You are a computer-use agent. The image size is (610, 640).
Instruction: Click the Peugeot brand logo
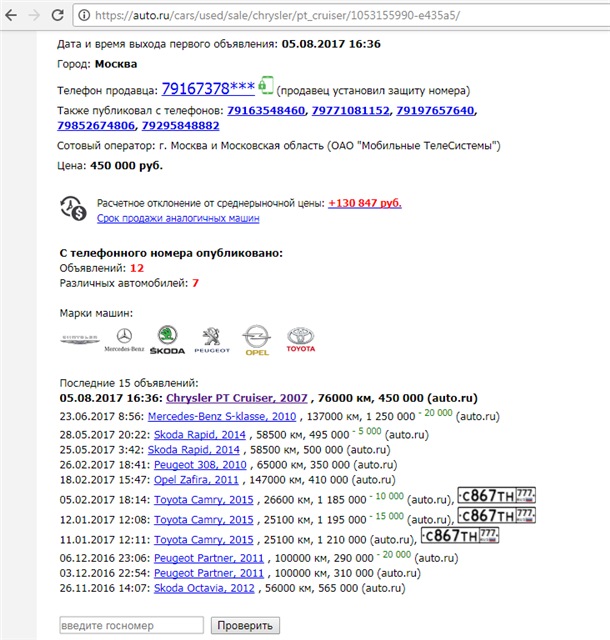pyautogui.click(x=212, y=340)
